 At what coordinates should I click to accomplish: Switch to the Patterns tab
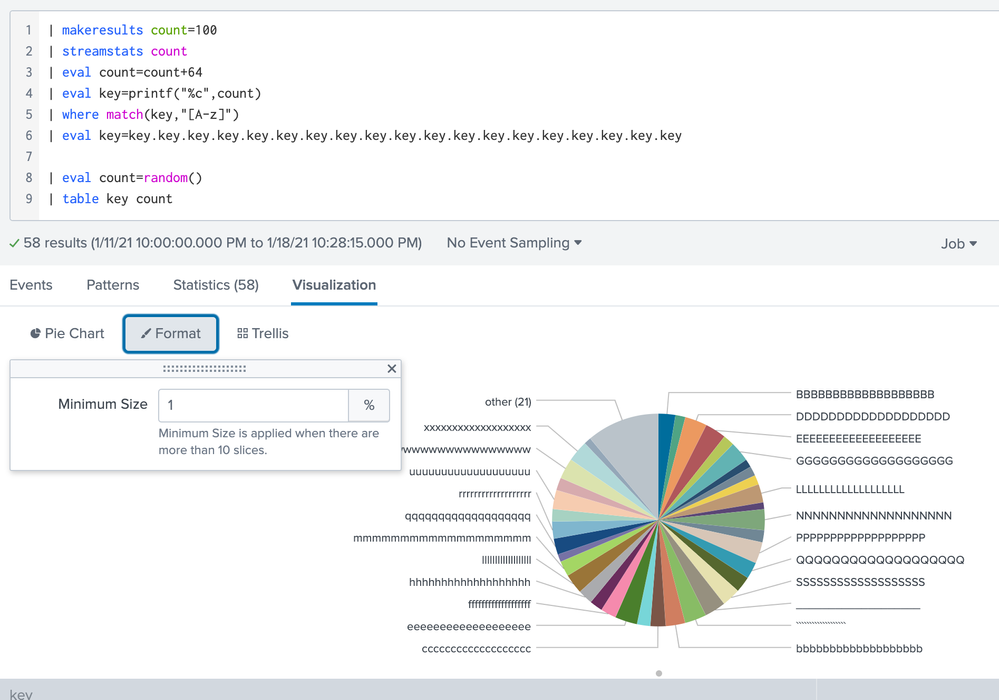(x=113, y=285)
